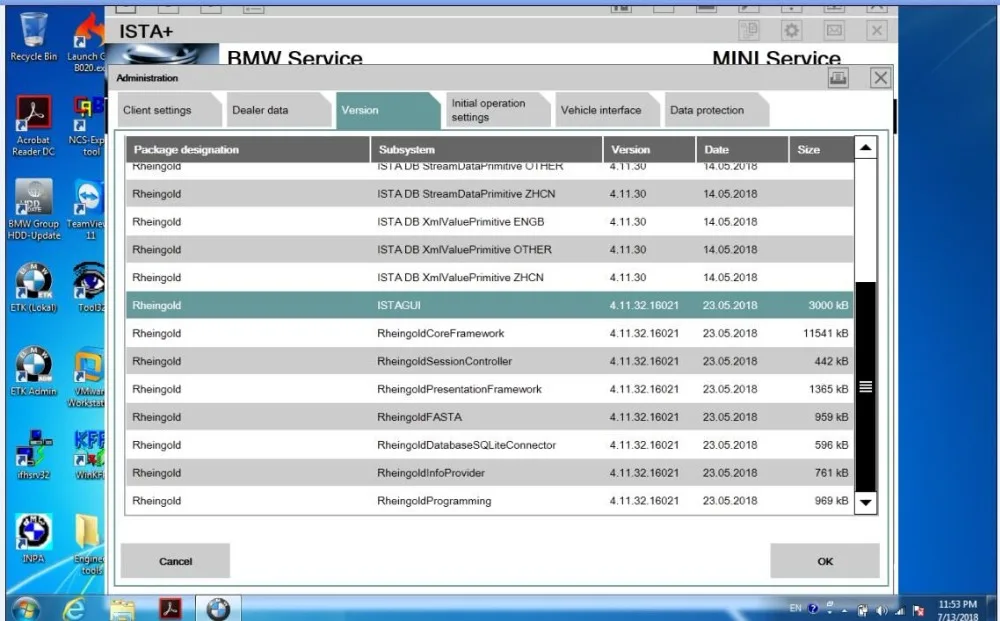This screenshot has width=1000, height=621.
Task: Close the Administration dialog with the X
Action: [881, 78]
